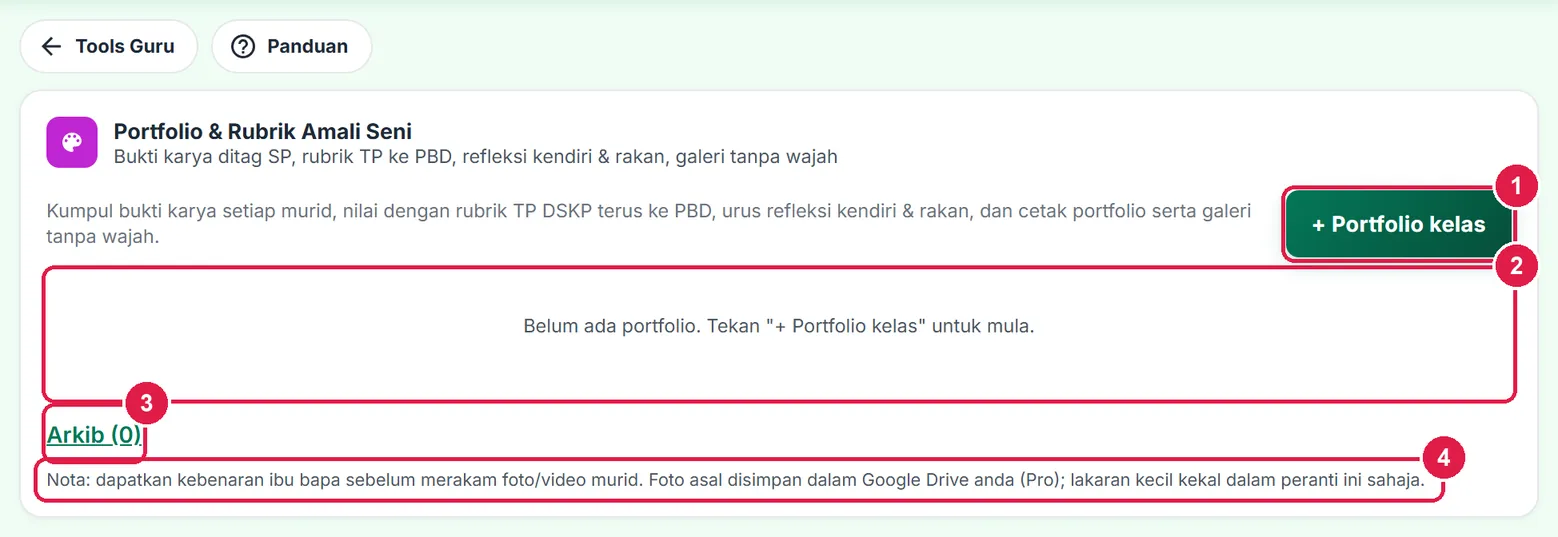Screen dimensions: 1558x537
Task: Go back to Tools Guru
Action: point(108,46)
